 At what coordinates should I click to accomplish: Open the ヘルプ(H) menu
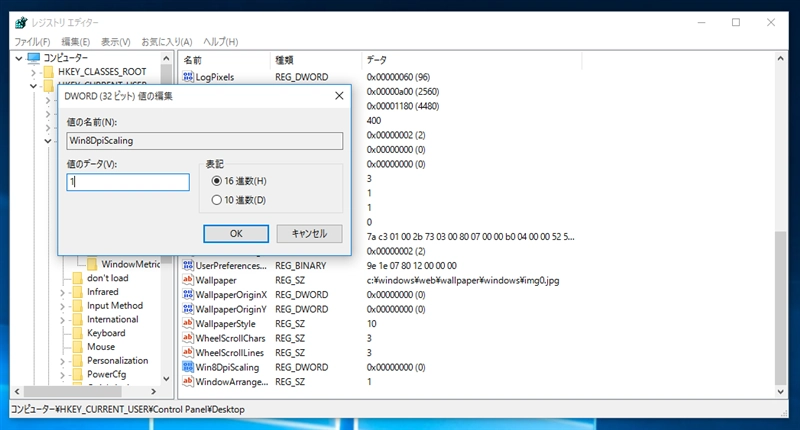(220, 42)
